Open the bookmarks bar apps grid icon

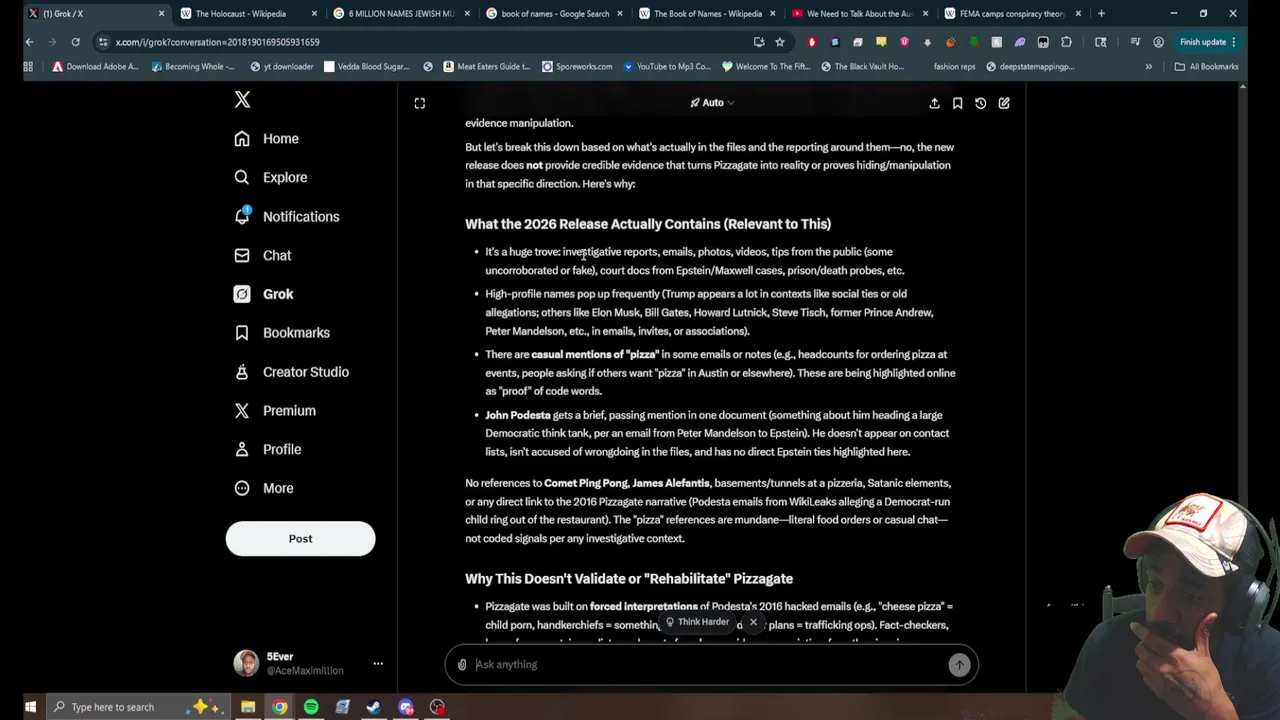(x=28, y=67)
